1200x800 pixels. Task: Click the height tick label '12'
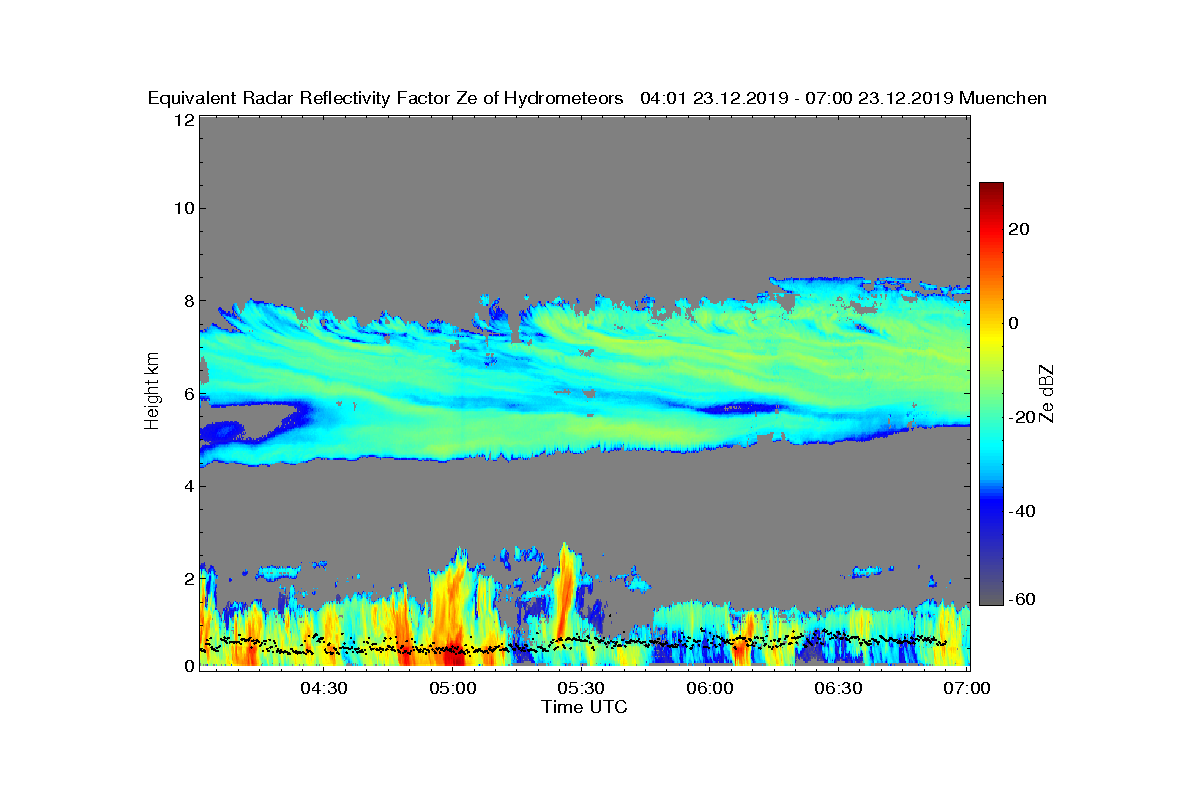(184, 119)
